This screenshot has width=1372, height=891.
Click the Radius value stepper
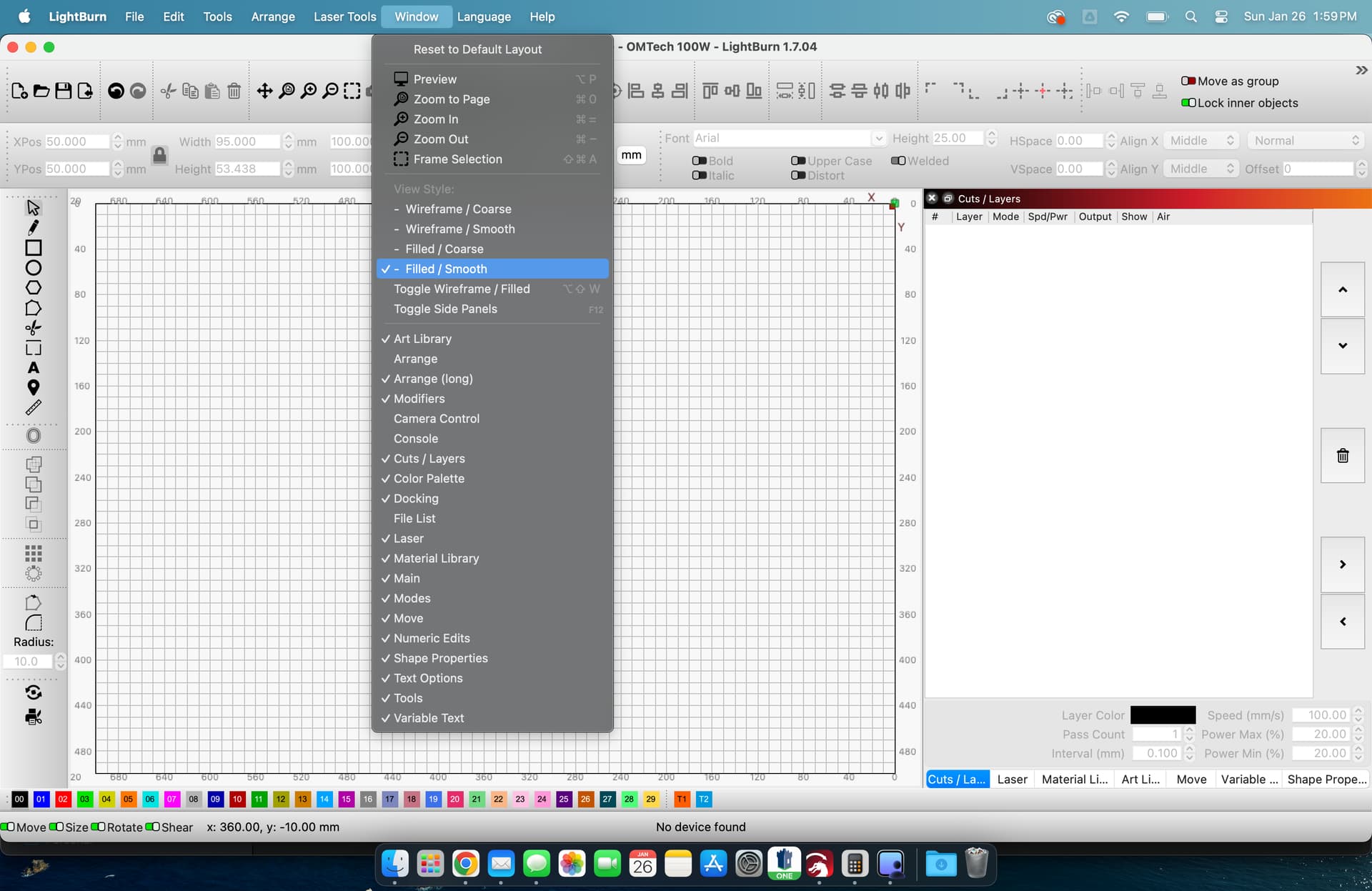tap(61, 661)
